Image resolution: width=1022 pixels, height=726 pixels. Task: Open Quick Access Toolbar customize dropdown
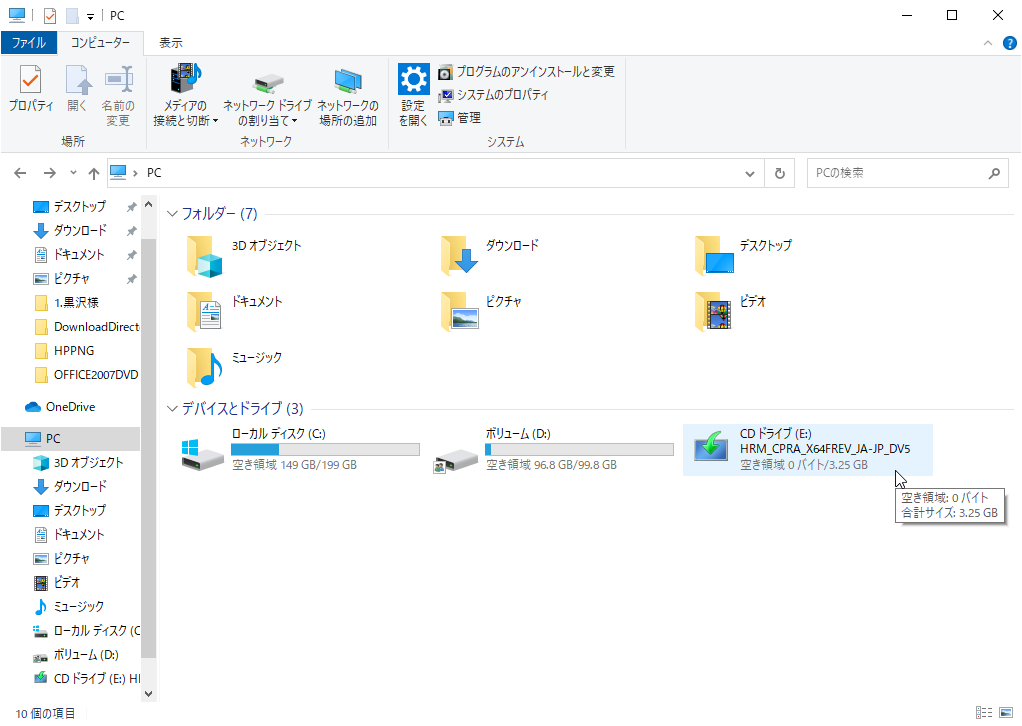point(91,16)
